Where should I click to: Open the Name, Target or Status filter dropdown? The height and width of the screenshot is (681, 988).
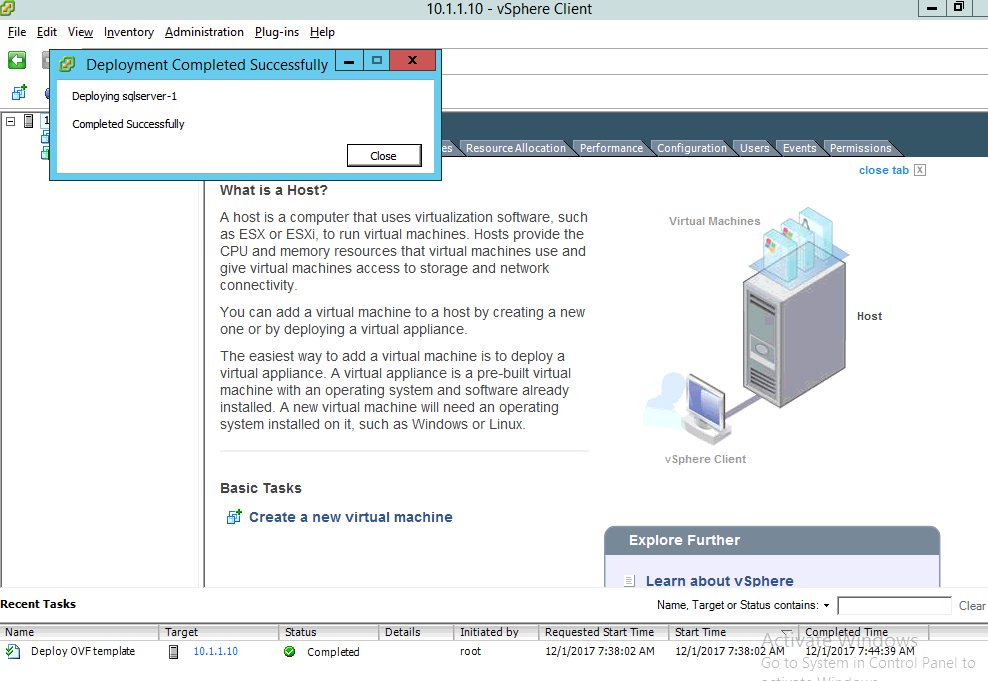click(x=826, y=605)
